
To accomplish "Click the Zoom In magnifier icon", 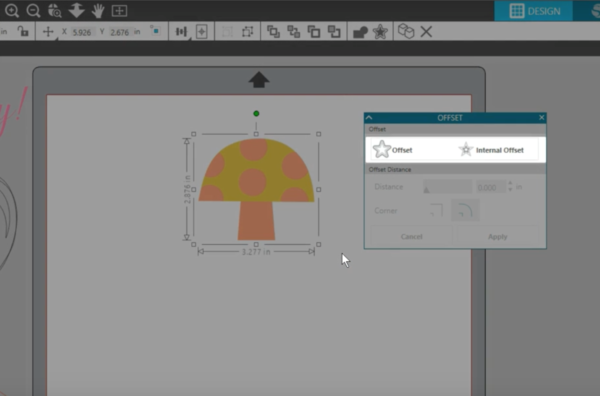I will 12,11.
